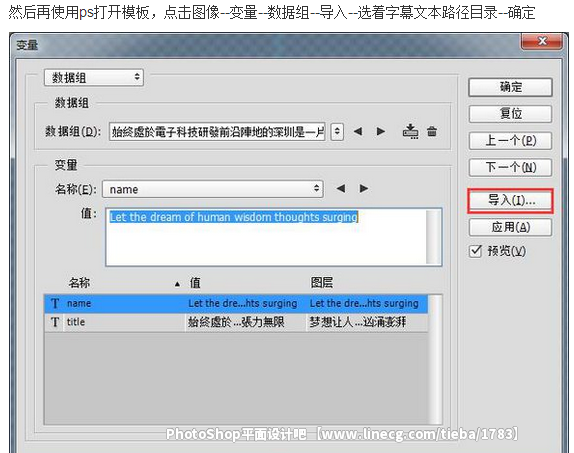The width and height of the screenshot is (574, 453).
Task: Click layer '梦想让人...汹涌澎湃' in title row
Action: pos(358,322)
